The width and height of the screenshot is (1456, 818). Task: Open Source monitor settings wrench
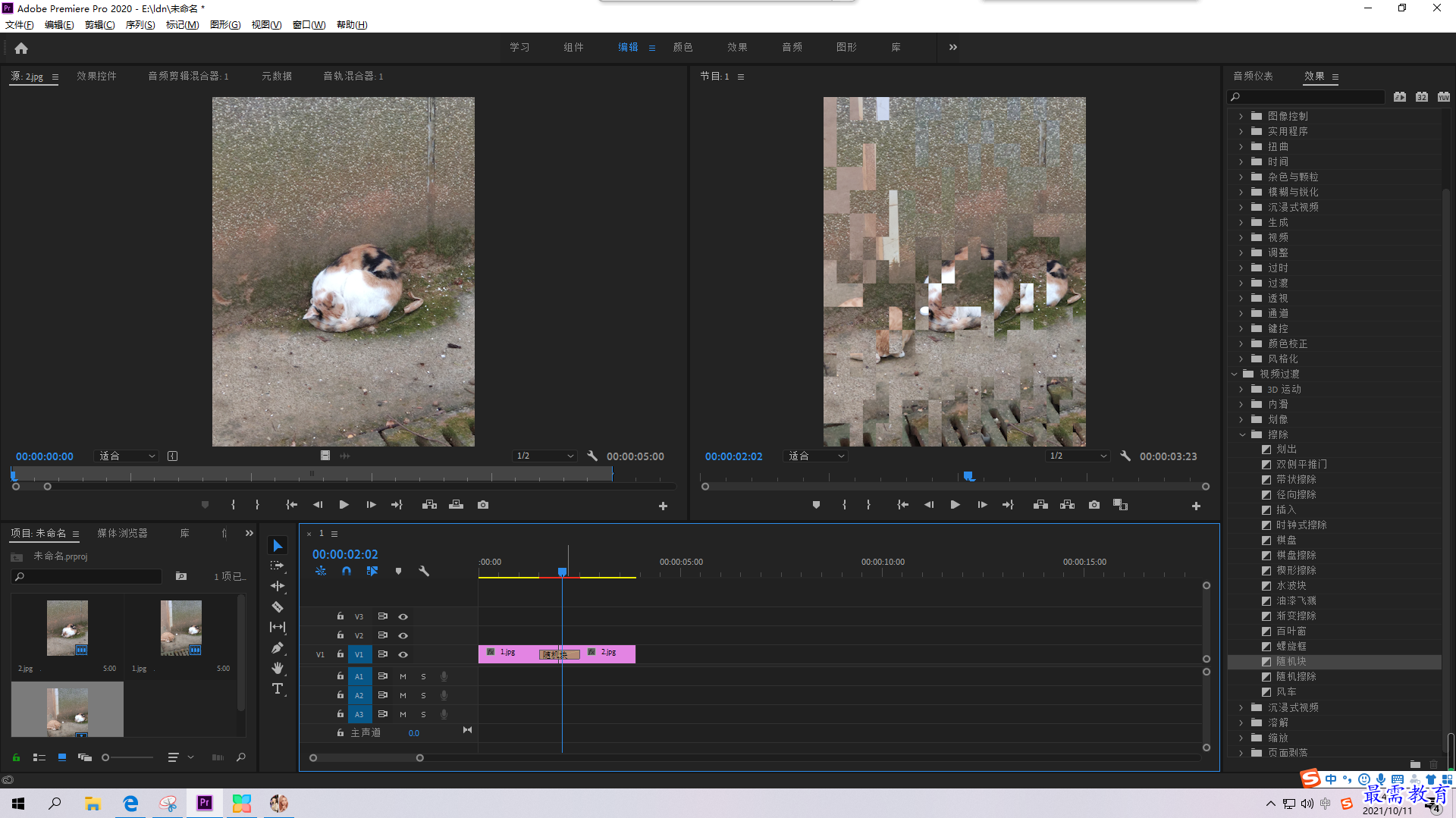tap(592, 456)
